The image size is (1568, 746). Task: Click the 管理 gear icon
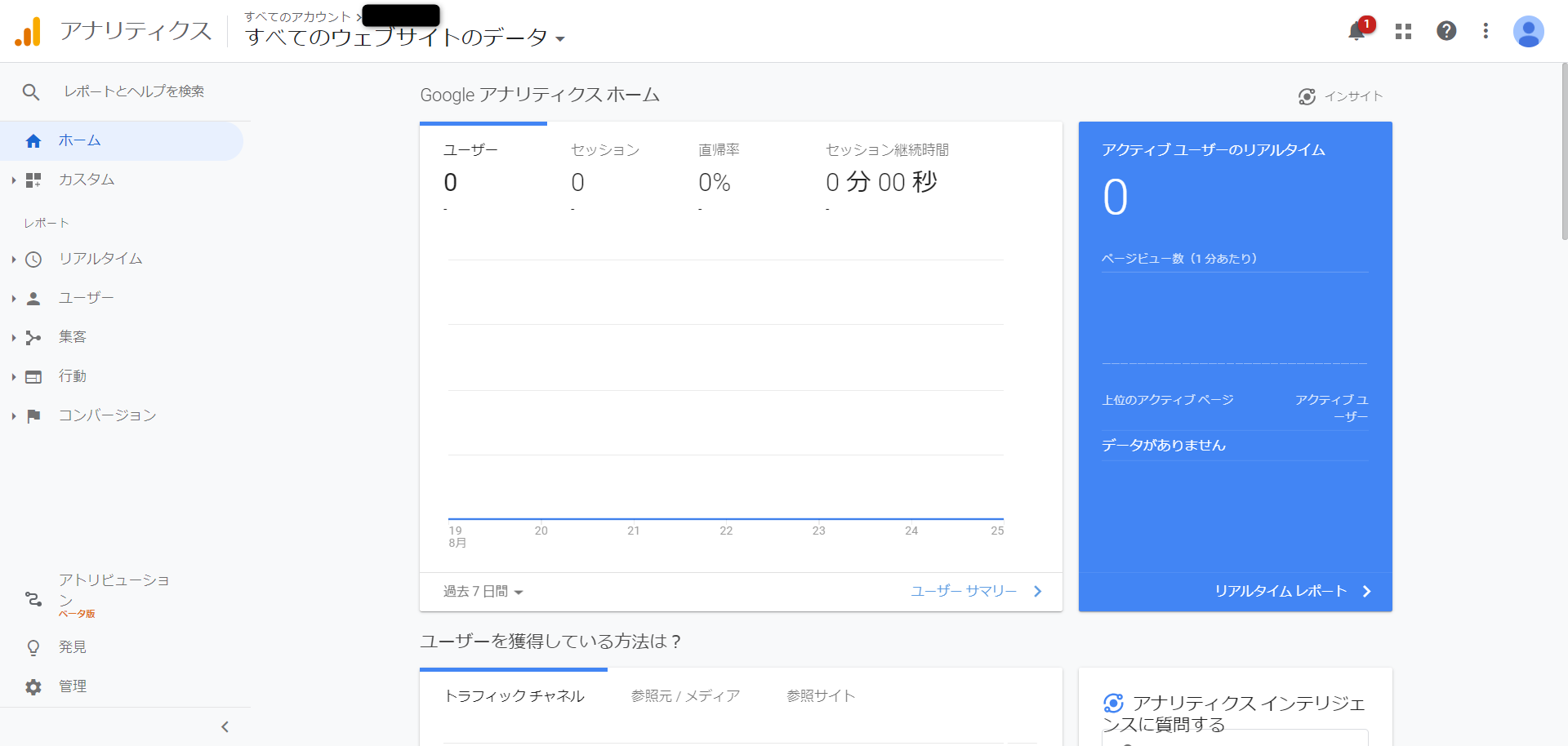33,686
